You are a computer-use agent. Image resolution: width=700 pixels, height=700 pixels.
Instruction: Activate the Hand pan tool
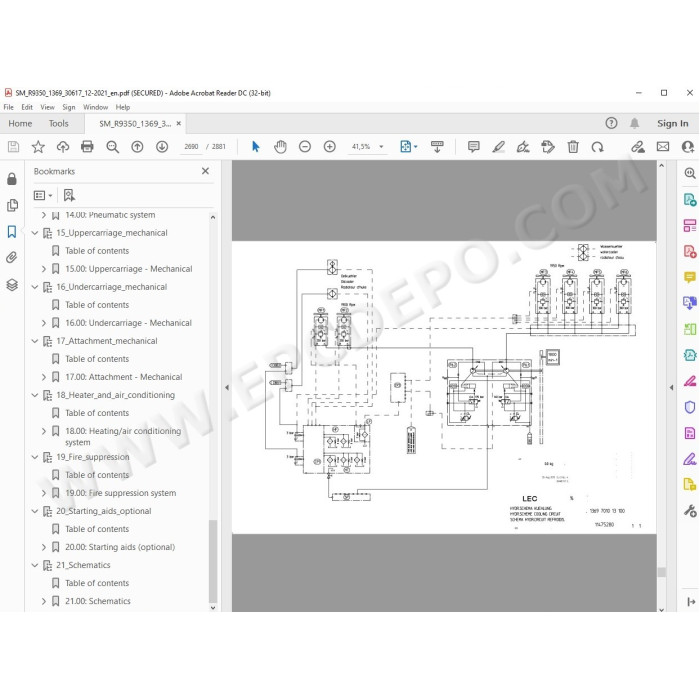280,146
